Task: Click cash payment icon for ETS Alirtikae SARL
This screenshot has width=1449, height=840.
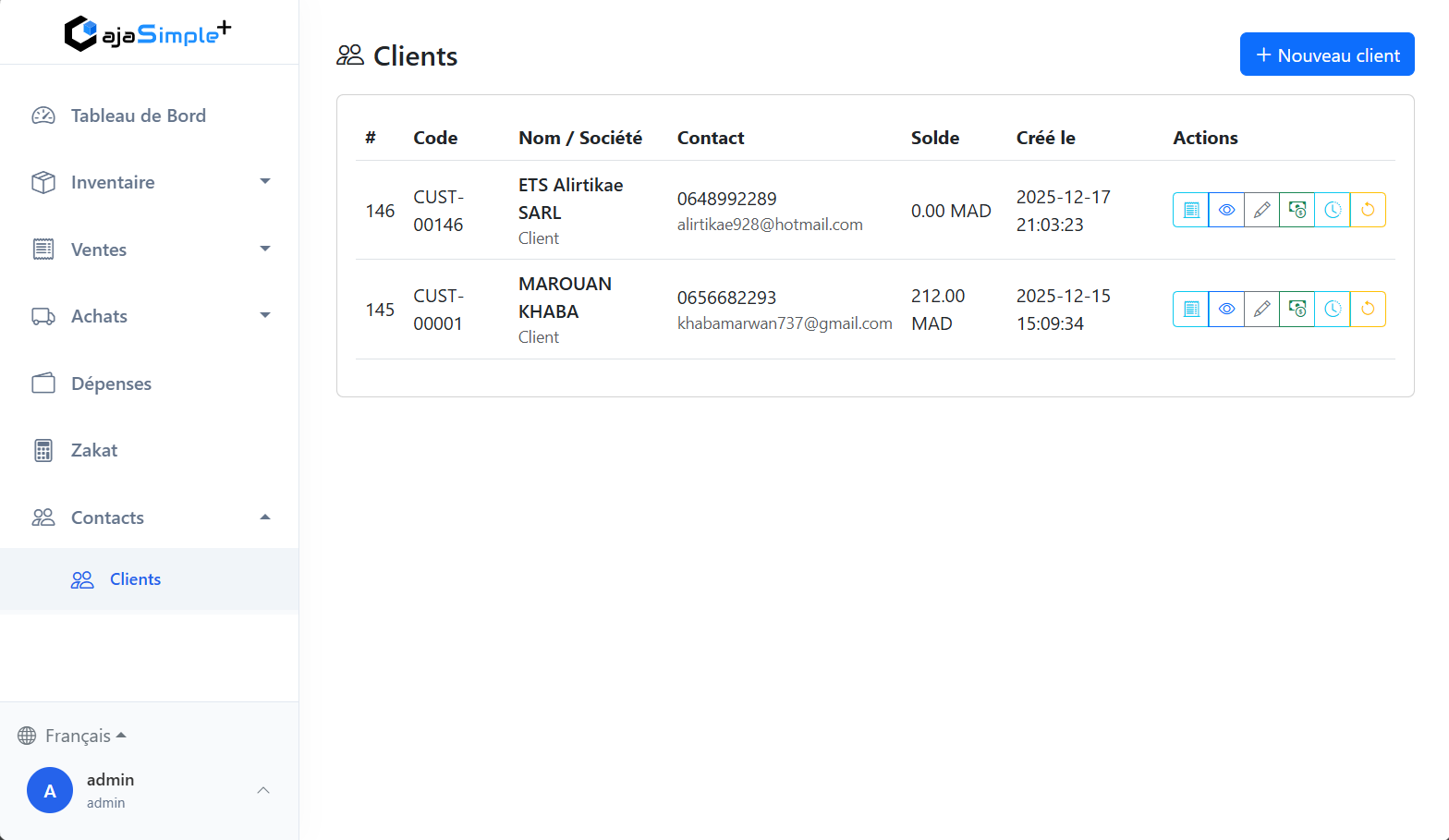Action: coord(1297,210)
